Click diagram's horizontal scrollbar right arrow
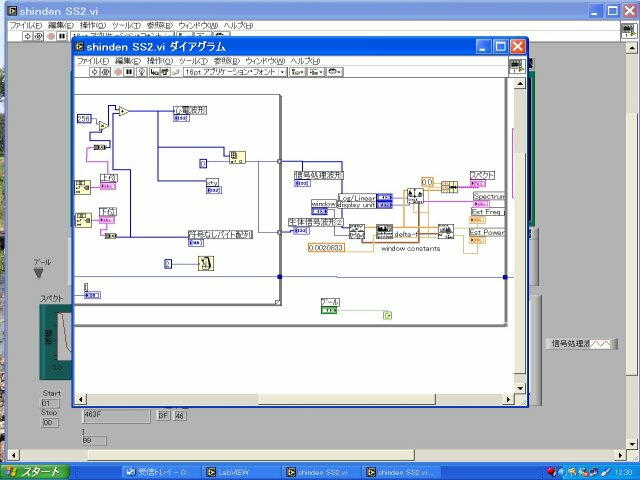Viewport: 640px width, 480px height. click(x=508, y=399)
